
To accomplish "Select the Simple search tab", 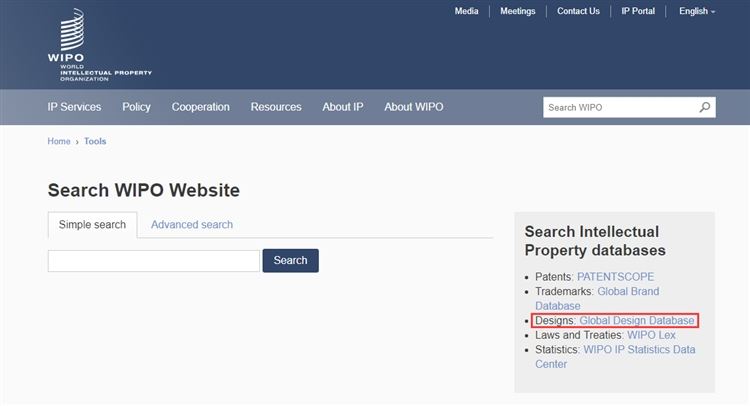I will [x=92, y=225].
